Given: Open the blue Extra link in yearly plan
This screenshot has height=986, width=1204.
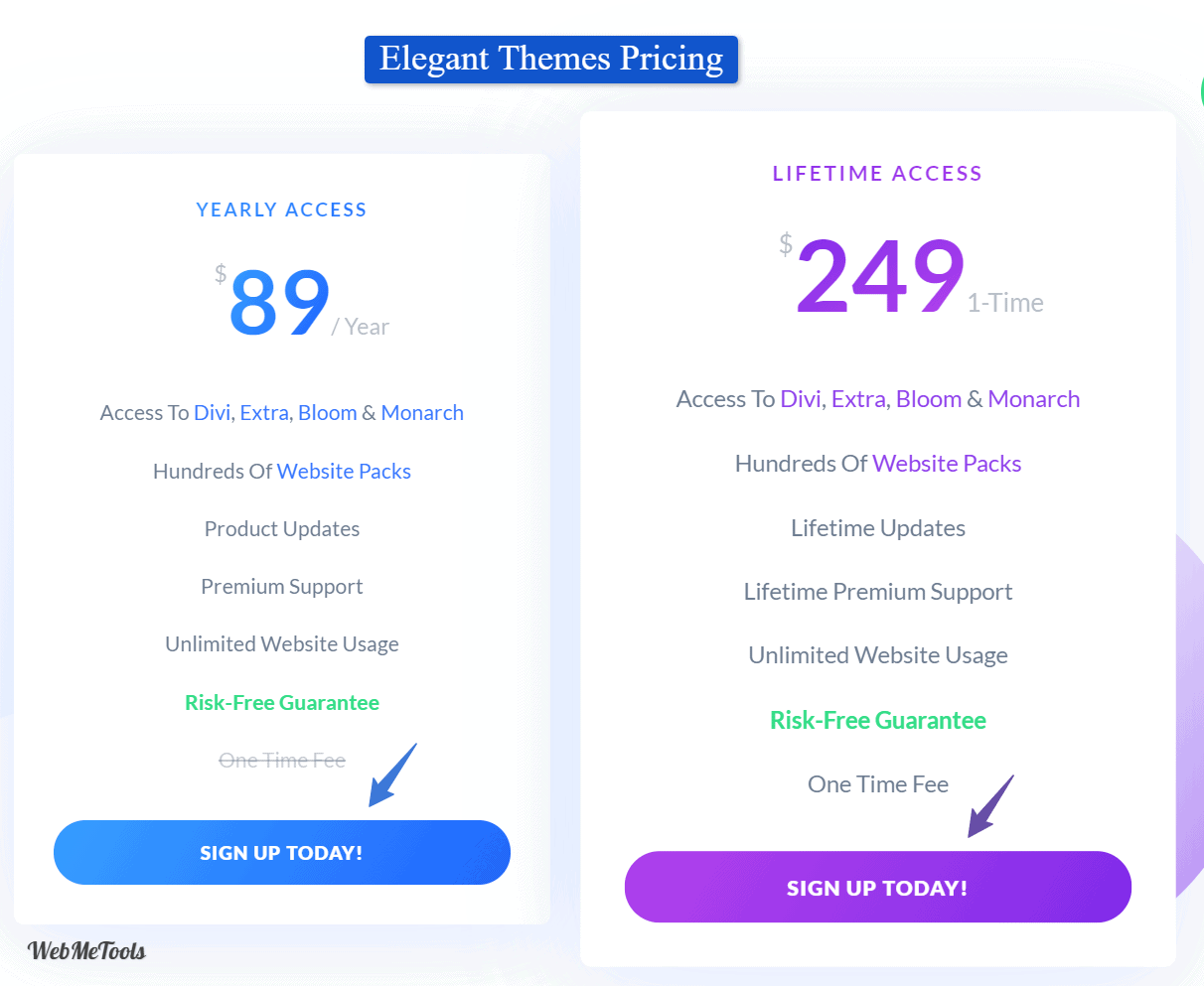Looking at the screenshot, I should tap(264, 413).
